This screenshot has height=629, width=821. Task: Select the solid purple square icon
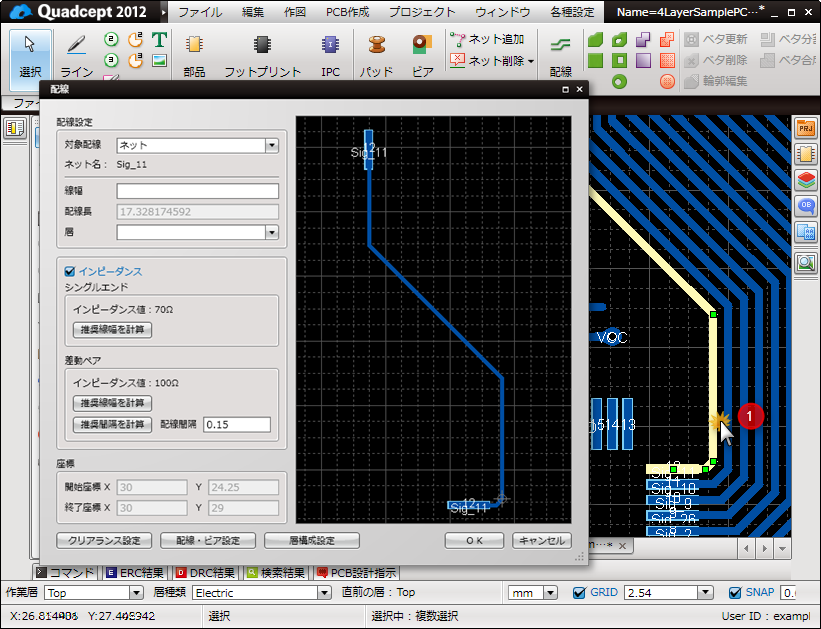[644, 61]
